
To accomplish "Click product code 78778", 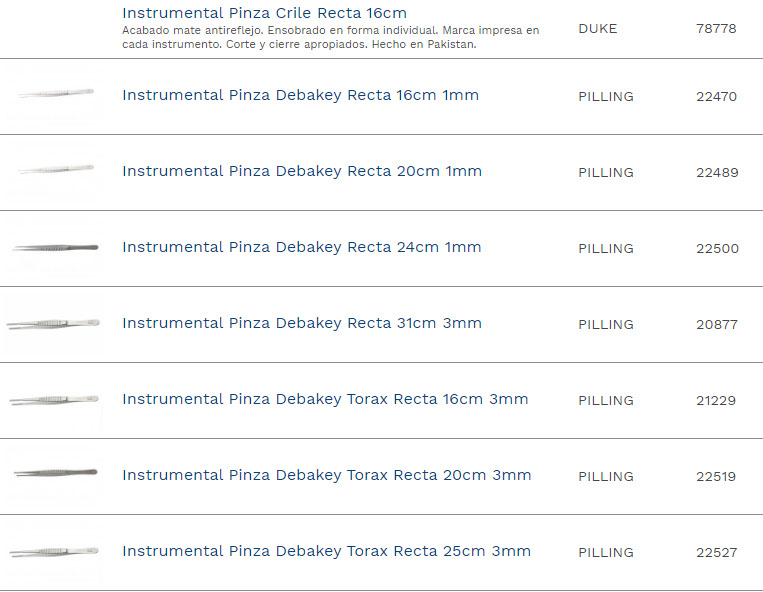I will click(716, 29).
